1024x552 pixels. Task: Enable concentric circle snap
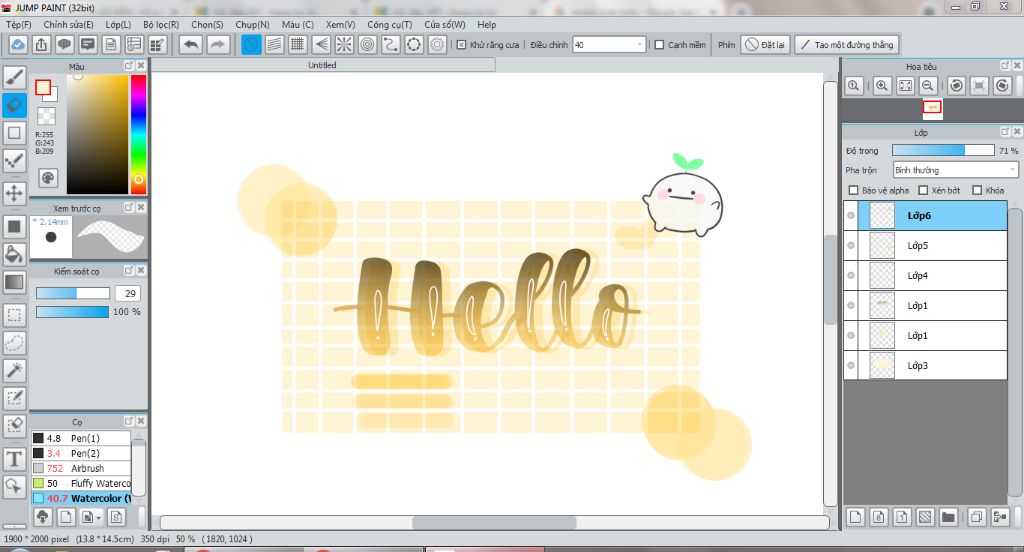click(367, 44)
